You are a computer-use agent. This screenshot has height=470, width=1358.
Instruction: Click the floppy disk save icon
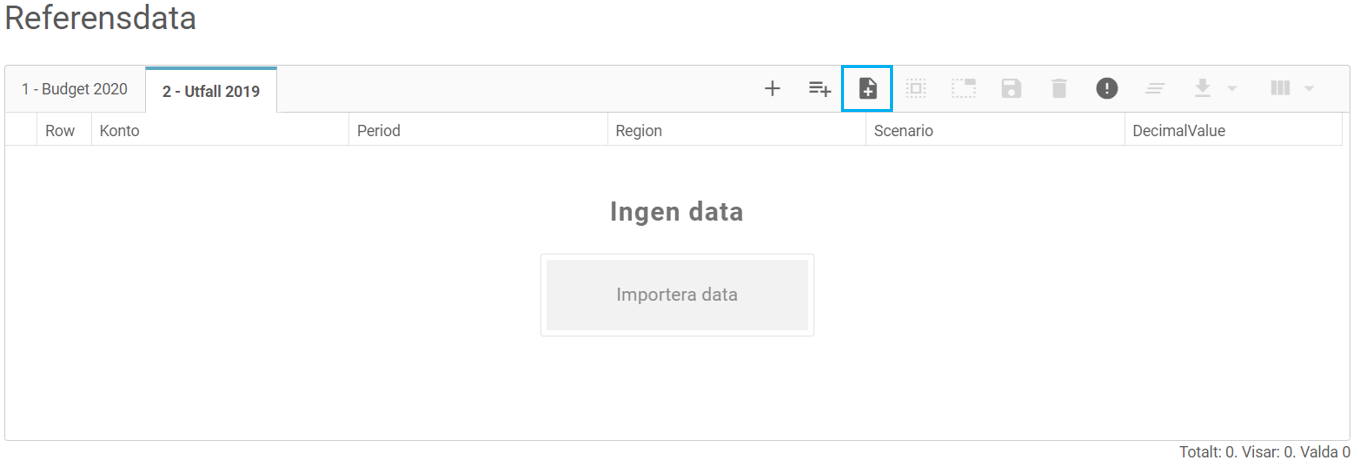tap(1011, 89)
